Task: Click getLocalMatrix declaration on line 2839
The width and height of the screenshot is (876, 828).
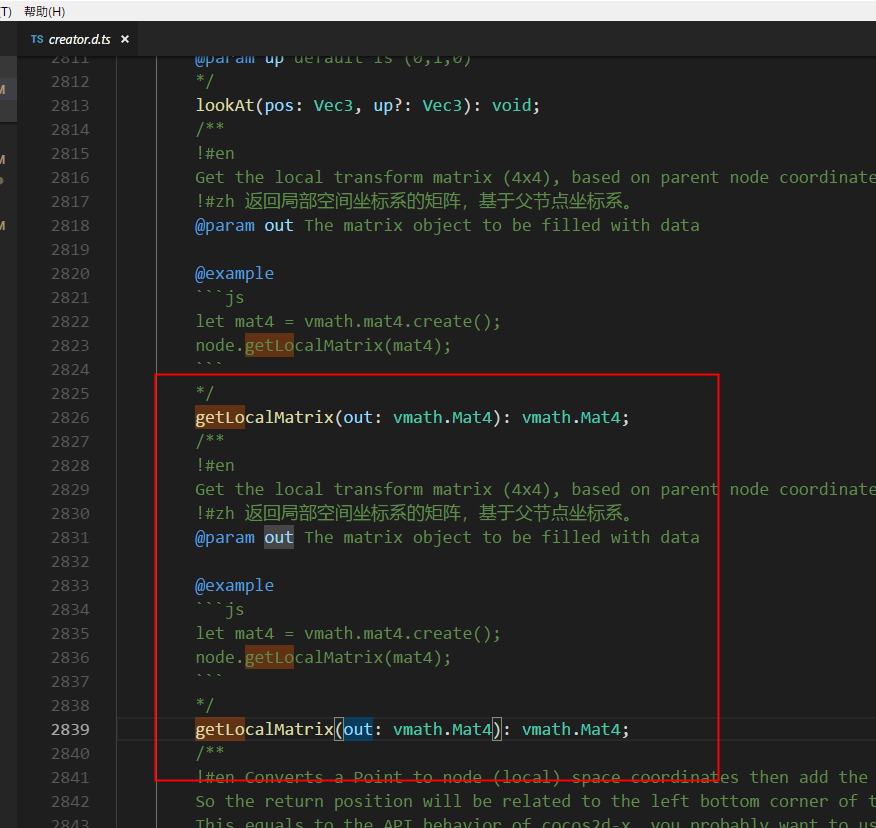Action: [264, 730]
